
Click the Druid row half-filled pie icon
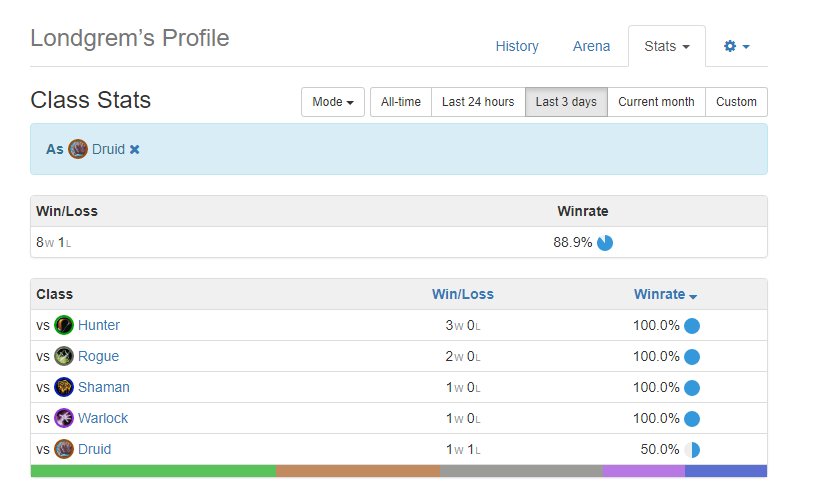692,449
